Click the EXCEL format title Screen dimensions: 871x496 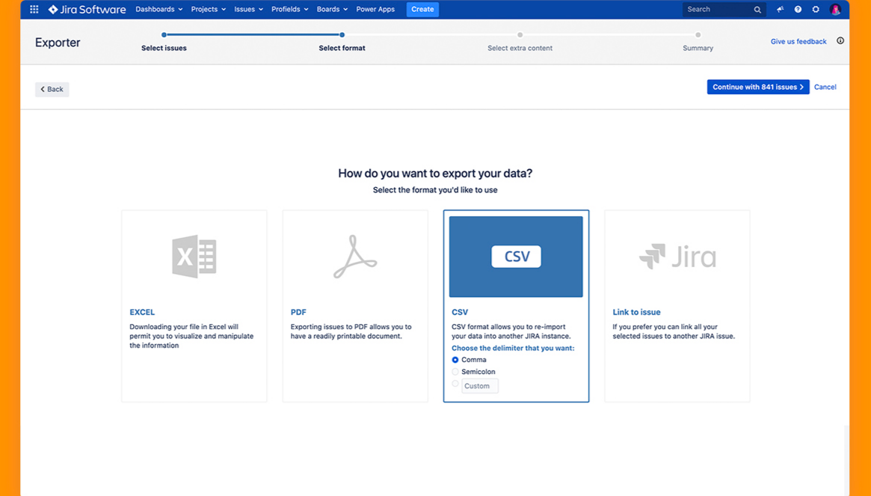coord(142,312)
